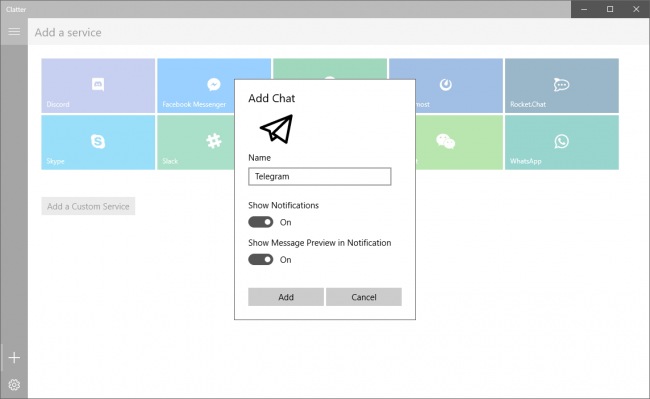Viewport: 650px width, 399px height.
Task: Click the Add button in dialog
Action: [286, 297]
